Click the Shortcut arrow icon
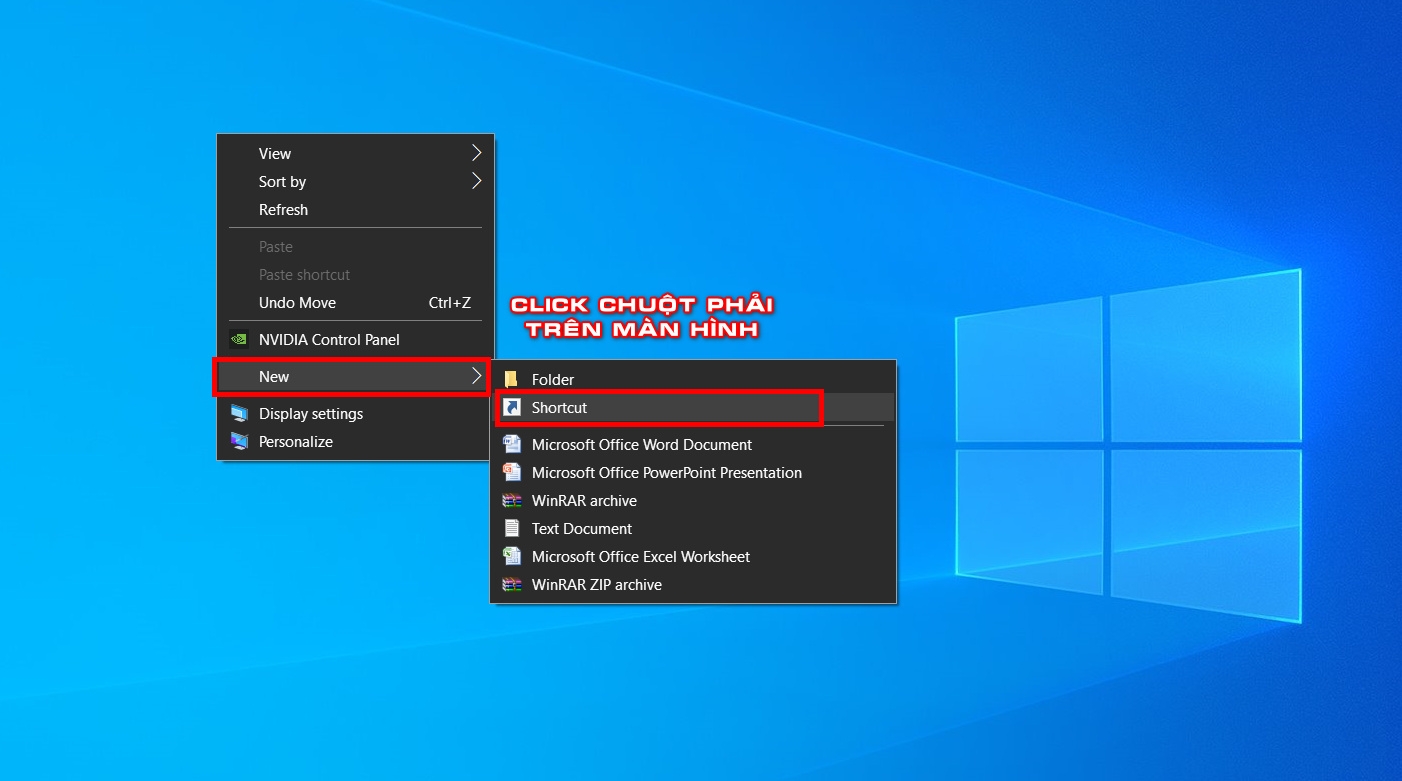1402x781 pixels. 512,407
